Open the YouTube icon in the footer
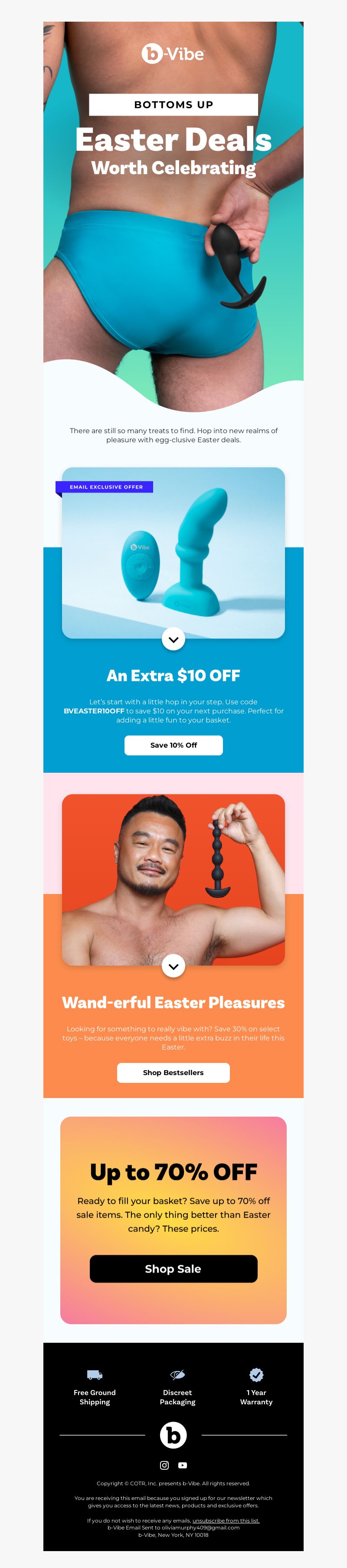347x1568 pixels. point(182,1464)
